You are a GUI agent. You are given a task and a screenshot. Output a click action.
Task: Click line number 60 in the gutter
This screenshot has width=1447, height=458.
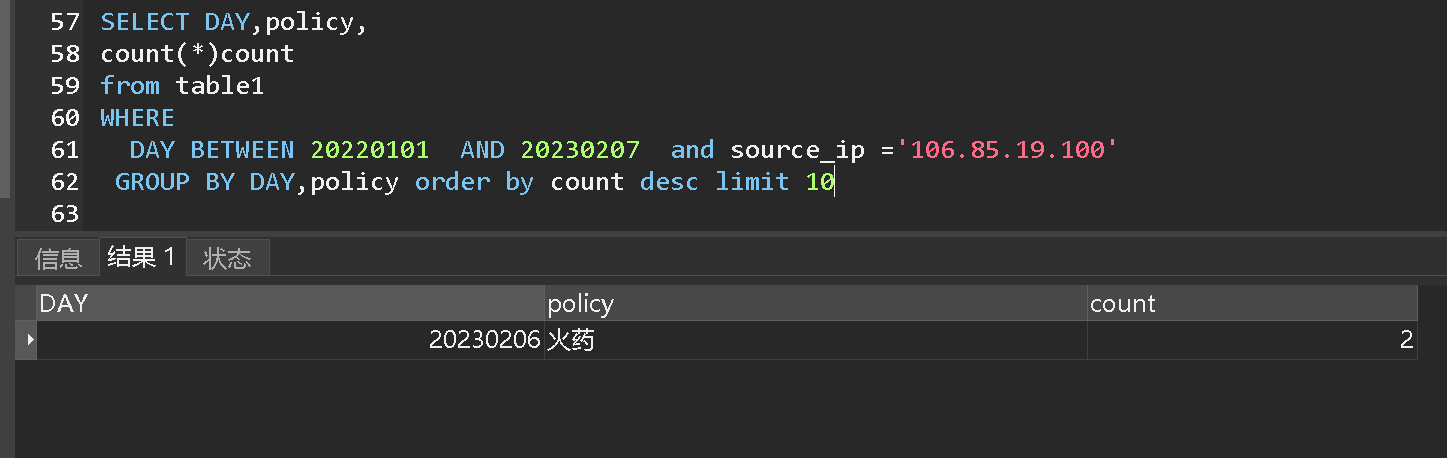pos(65,118)
